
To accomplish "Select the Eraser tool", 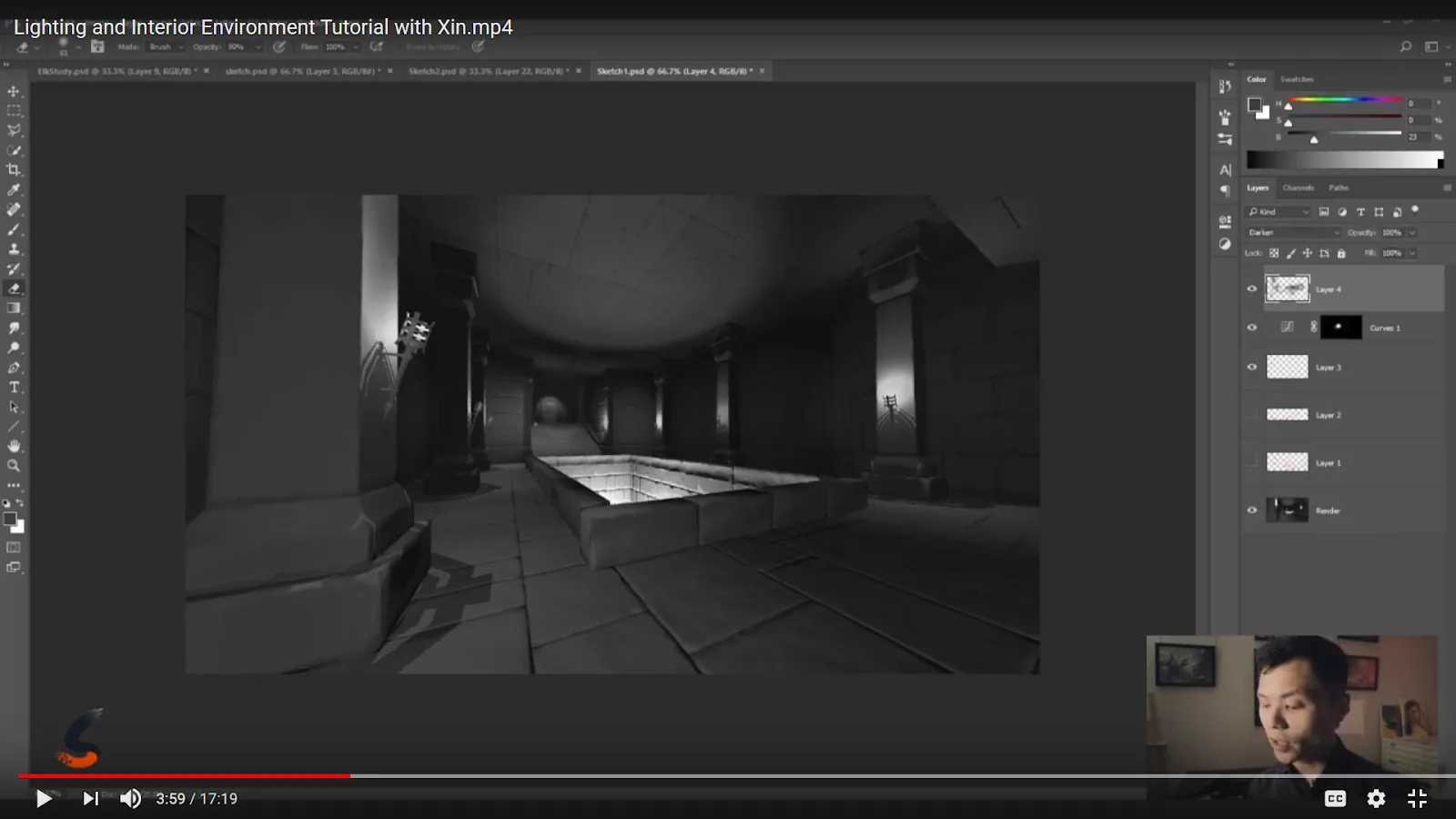I will click(x=14, y=288).
